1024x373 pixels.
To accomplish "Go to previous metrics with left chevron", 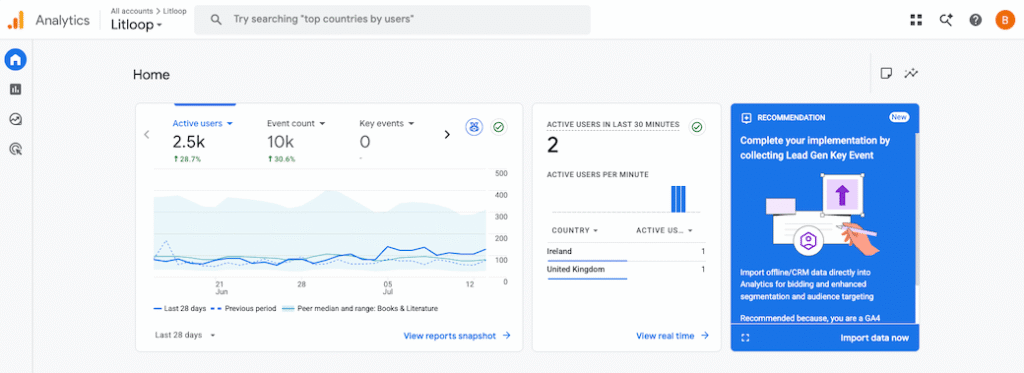I will [x=146, y=135].
